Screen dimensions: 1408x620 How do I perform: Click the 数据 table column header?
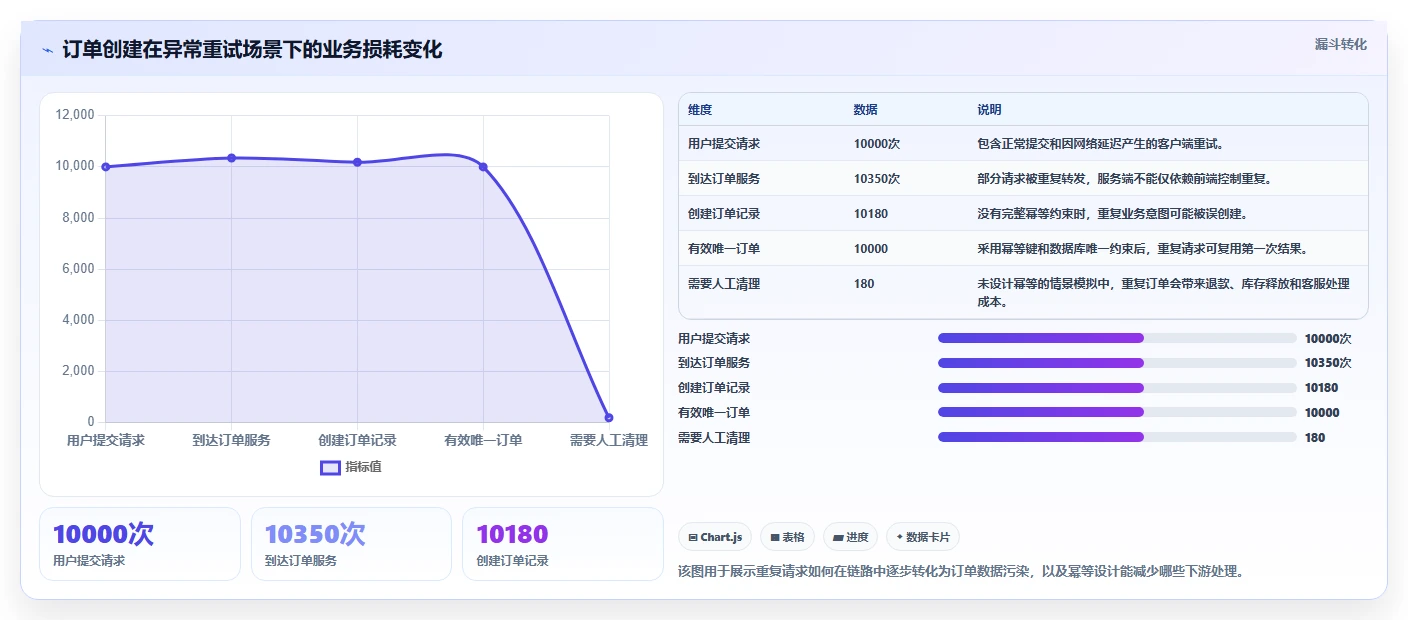[866, 110]
